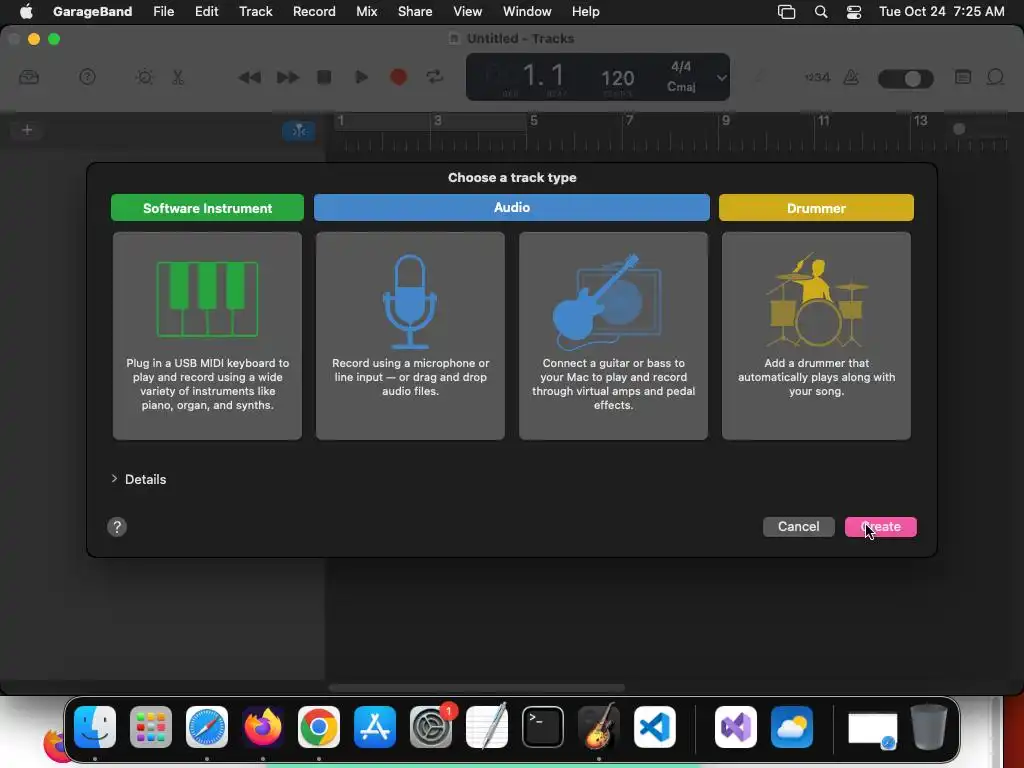Open the File menu

point(163,12)
